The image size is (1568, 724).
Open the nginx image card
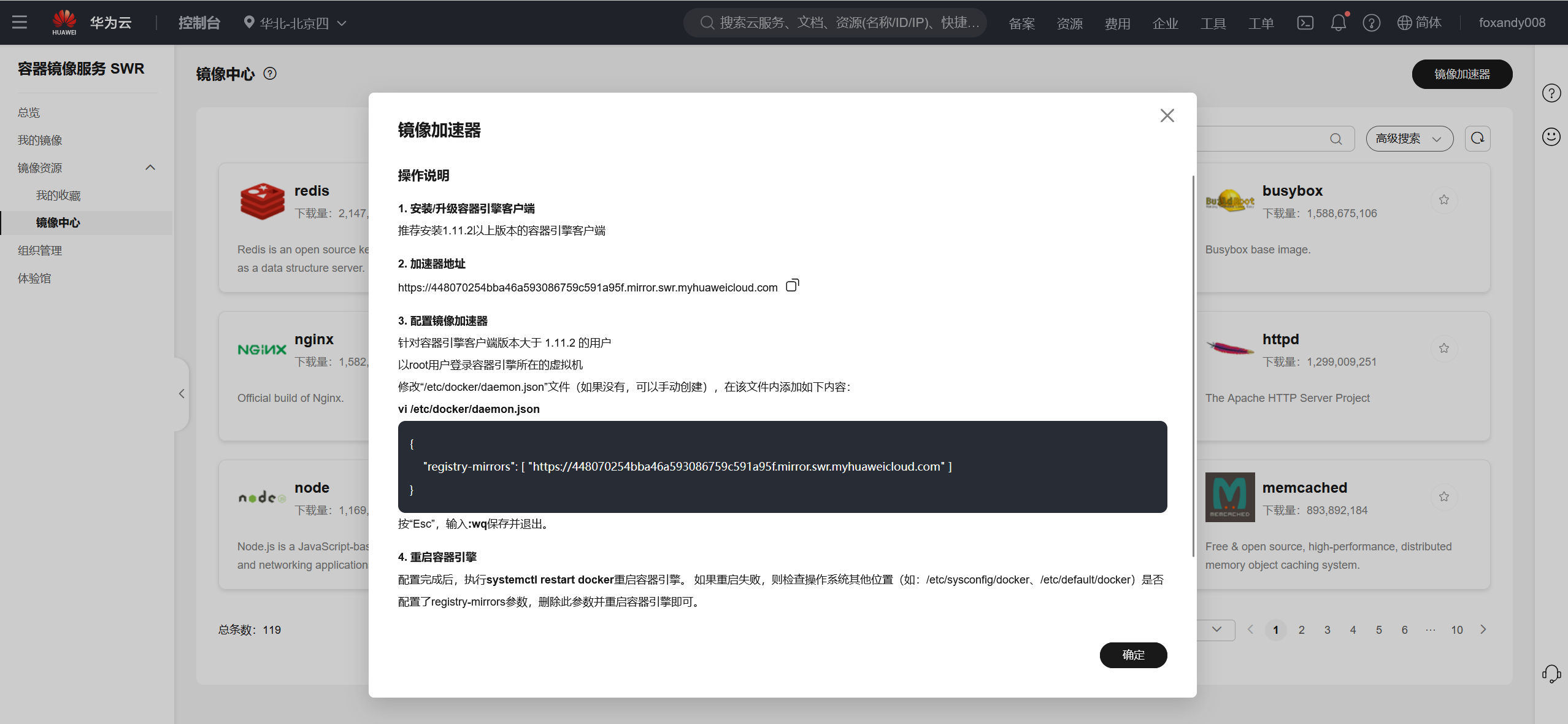point(294,376)
